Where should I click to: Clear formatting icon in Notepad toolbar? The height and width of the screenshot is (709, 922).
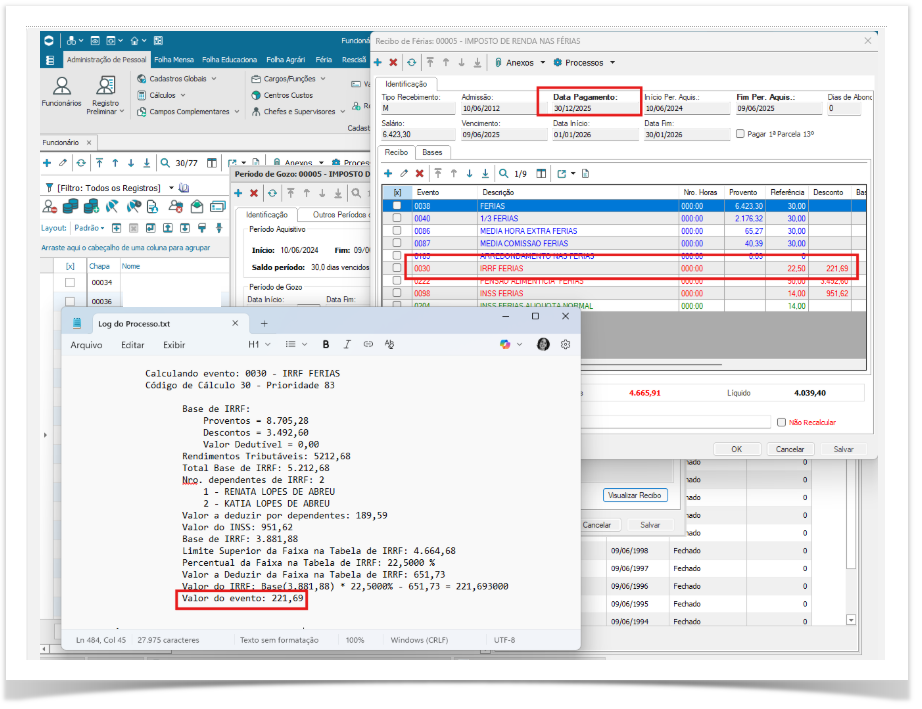click(x=389, y=345)
